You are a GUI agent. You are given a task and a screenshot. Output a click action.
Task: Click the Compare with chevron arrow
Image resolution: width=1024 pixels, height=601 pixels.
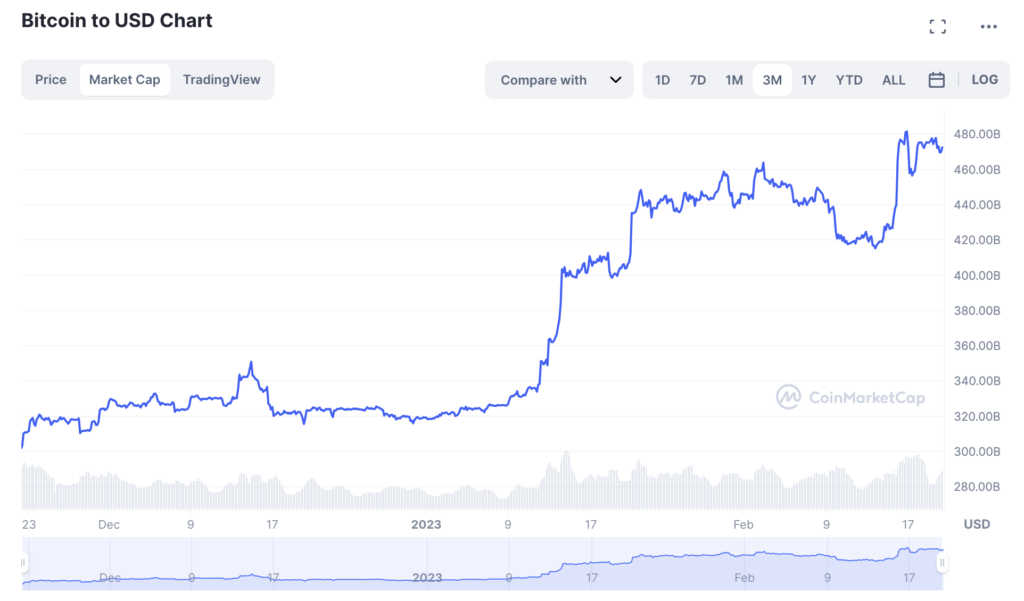click(615, 80)
